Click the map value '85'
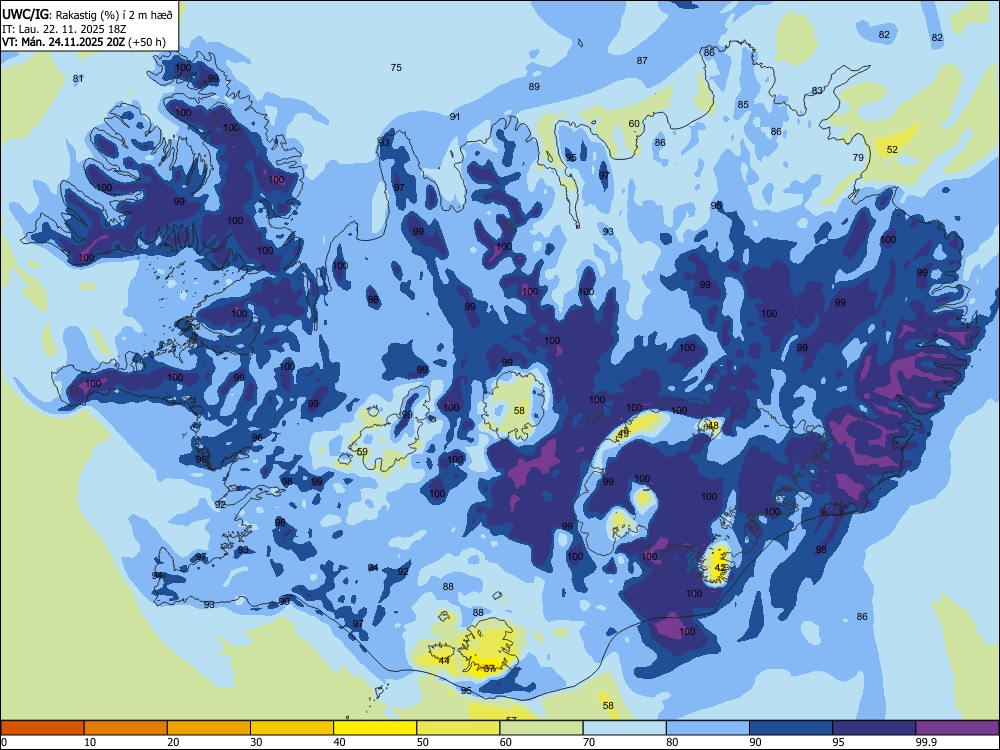The width and height of the screenshot is (1000, 750). click(x=743, y=105)
